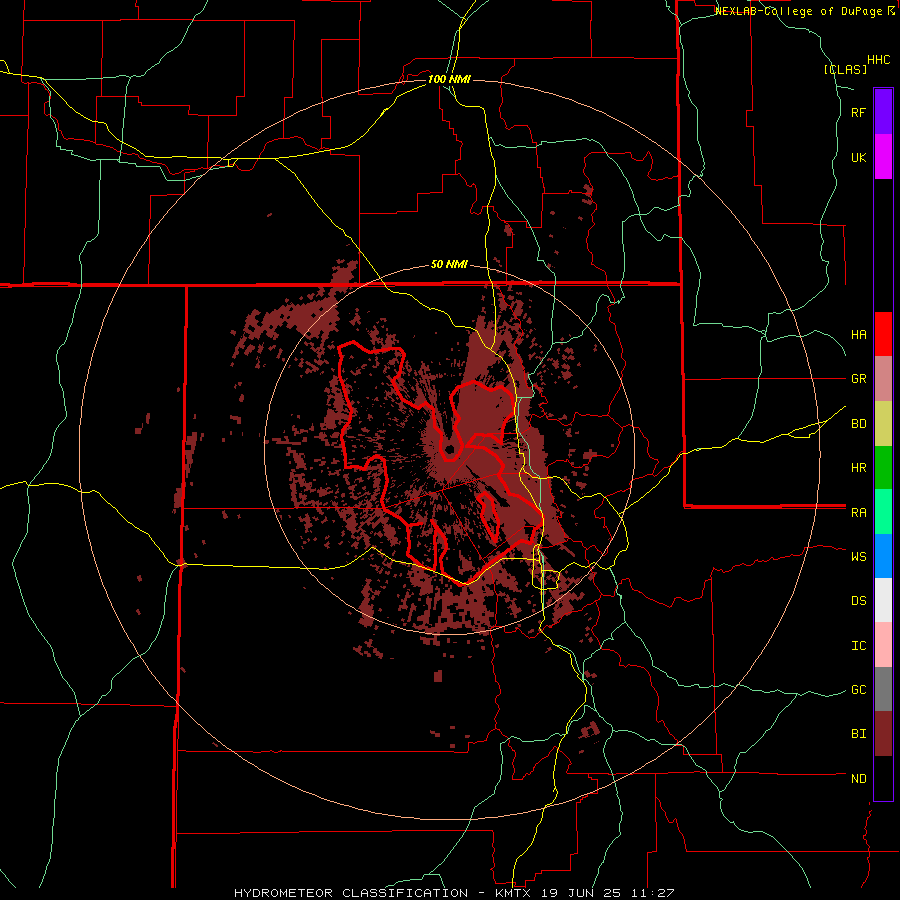Click the UK magenta legend swatch
The height and width of the screenshot is (900, 900).
pos(883,157)
